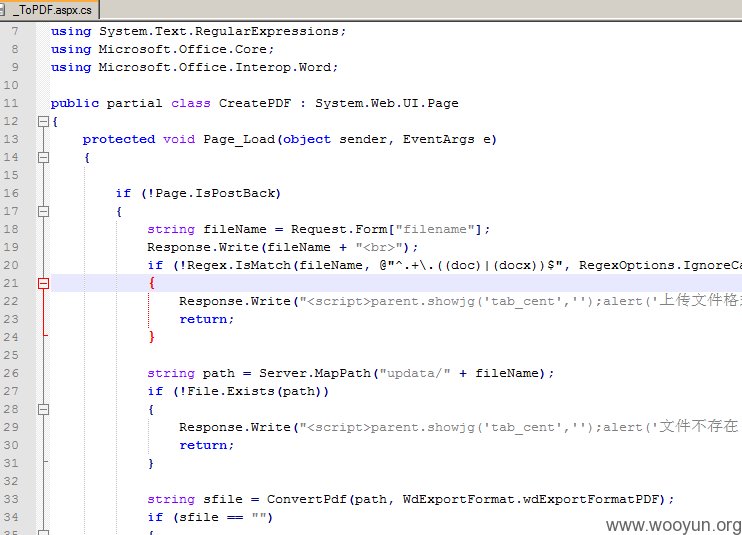Click Response.Write on line 29

tap(235, 427)
